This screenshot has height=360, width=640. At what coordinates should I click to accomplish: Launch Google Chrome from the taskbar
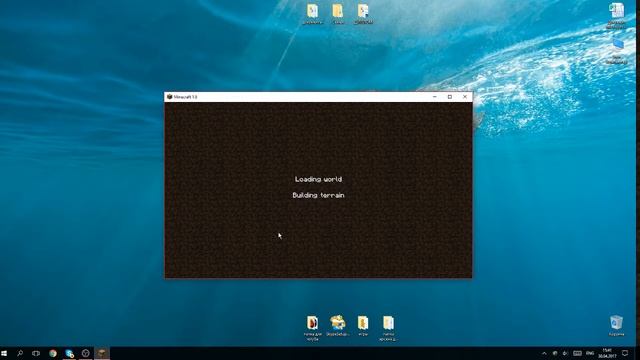click(x=53, y=353)
